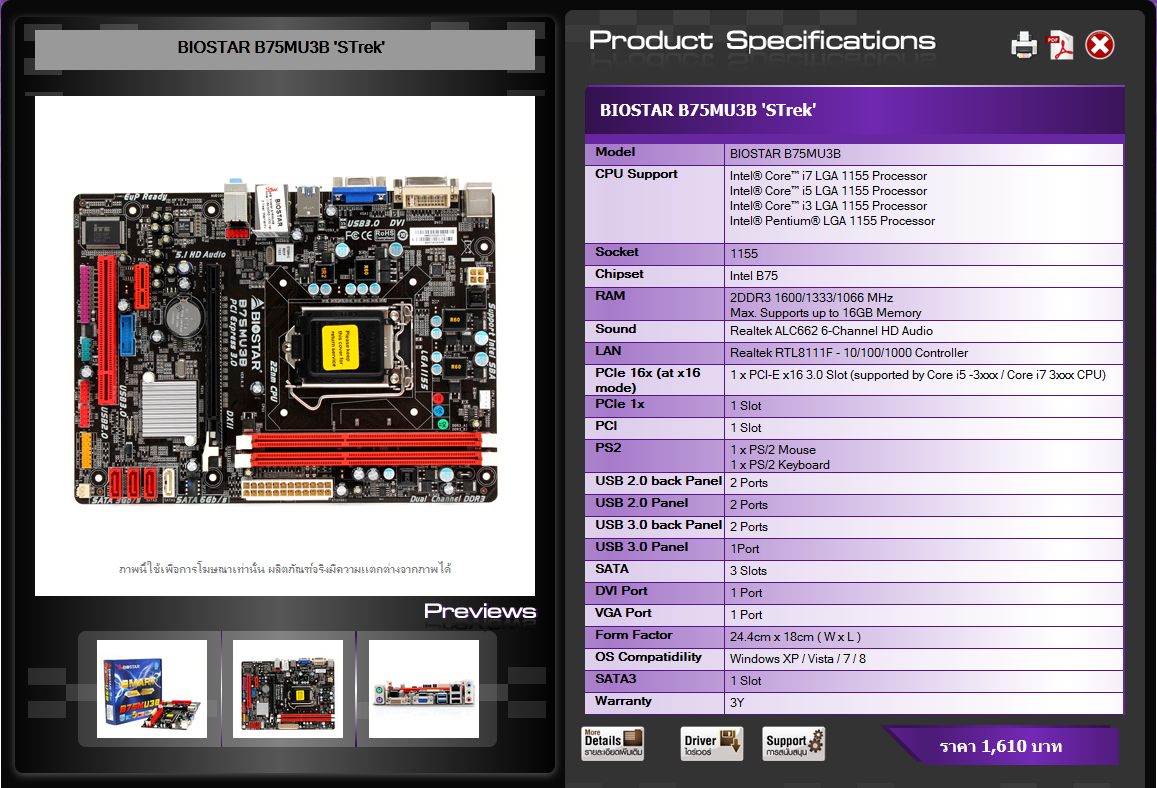The height and width of the screenshot is (788, 1157).
Task: Click 'Intel Pentium LGA 1155 Processor' line
Action: click(832, 221)
